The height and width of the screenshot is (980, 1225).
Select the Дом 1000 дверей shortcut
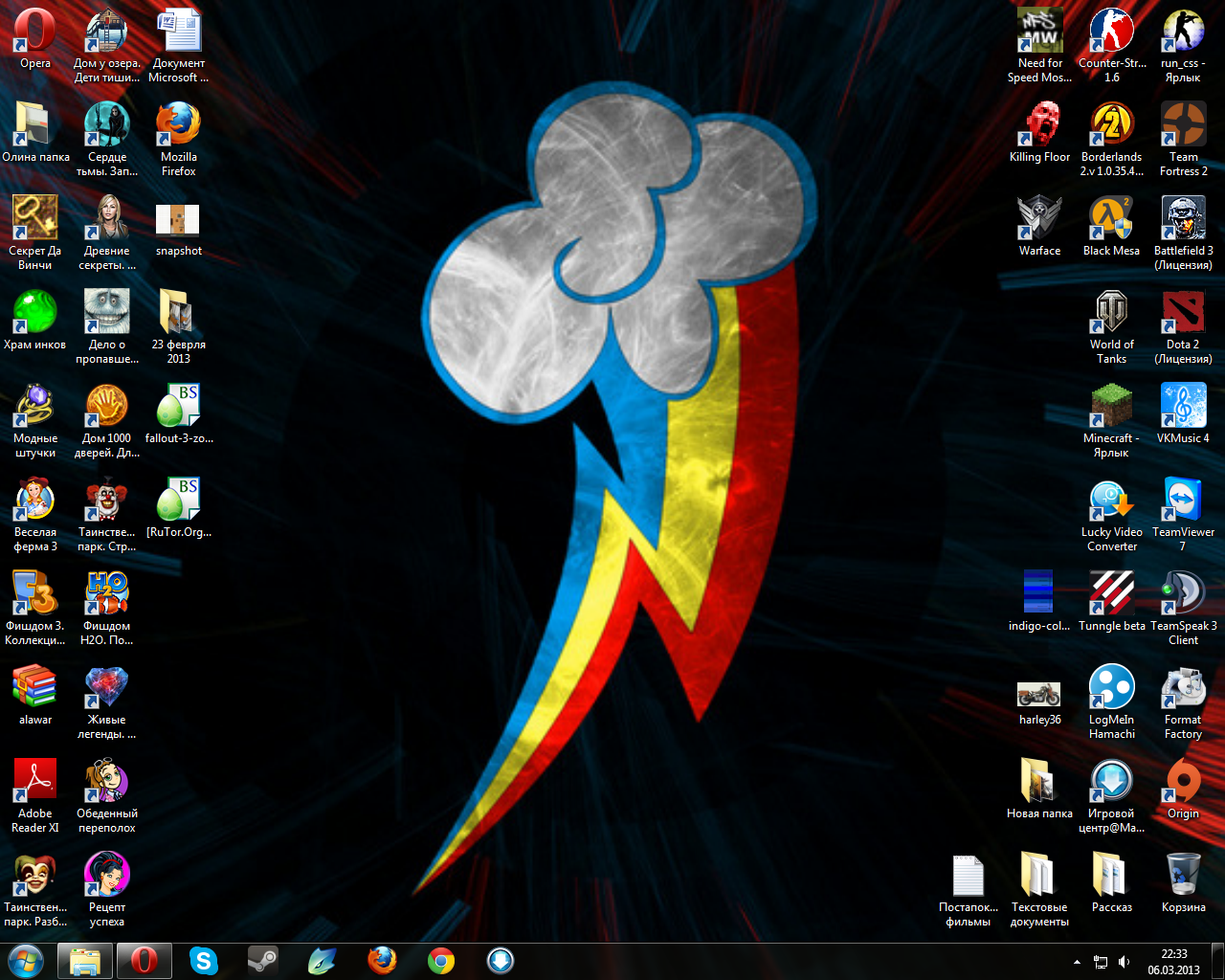point(106,420)
